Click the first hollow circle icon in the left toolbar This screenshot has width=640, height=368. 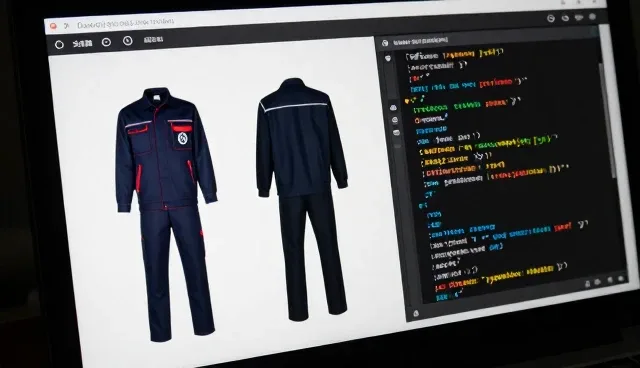pyautogui.click(x=59, y=44)
